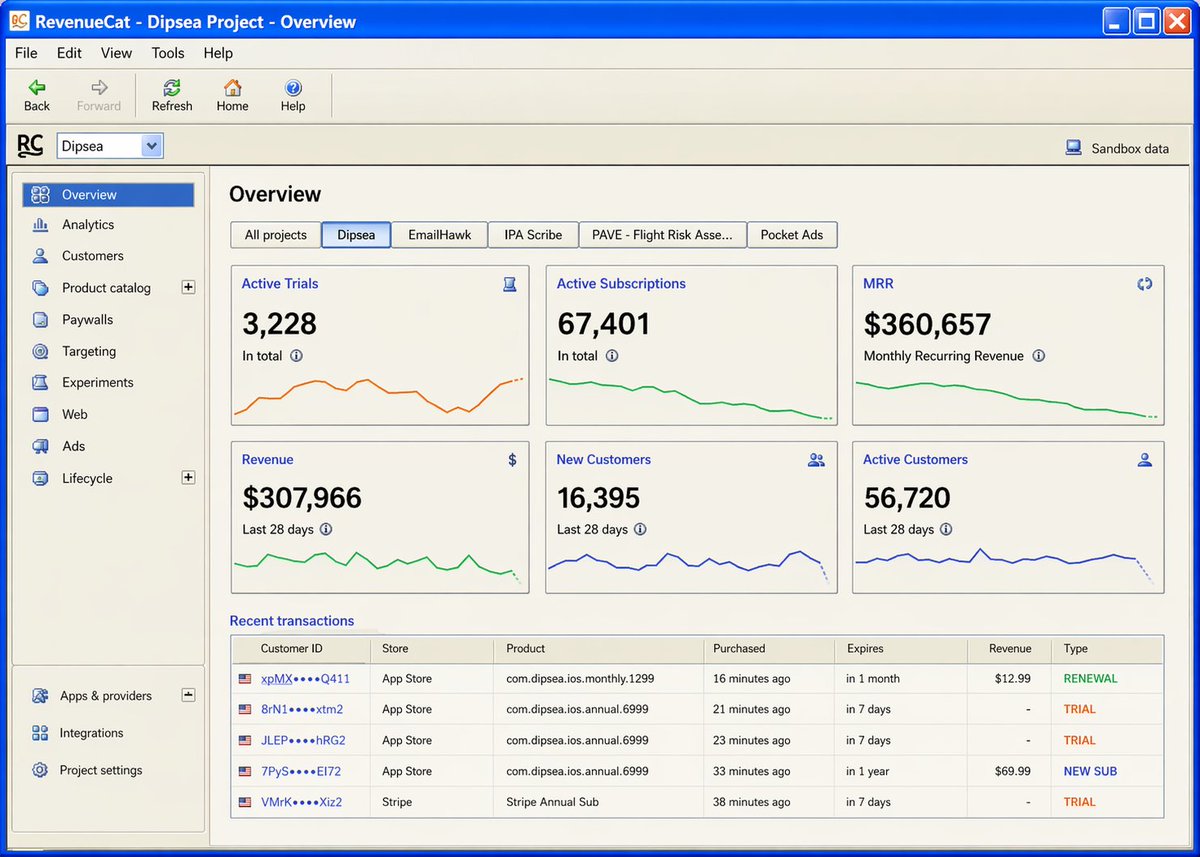Open the Help menu
Screen dimensions: 1200x857
pyautogui.click(x=218, y=53)
